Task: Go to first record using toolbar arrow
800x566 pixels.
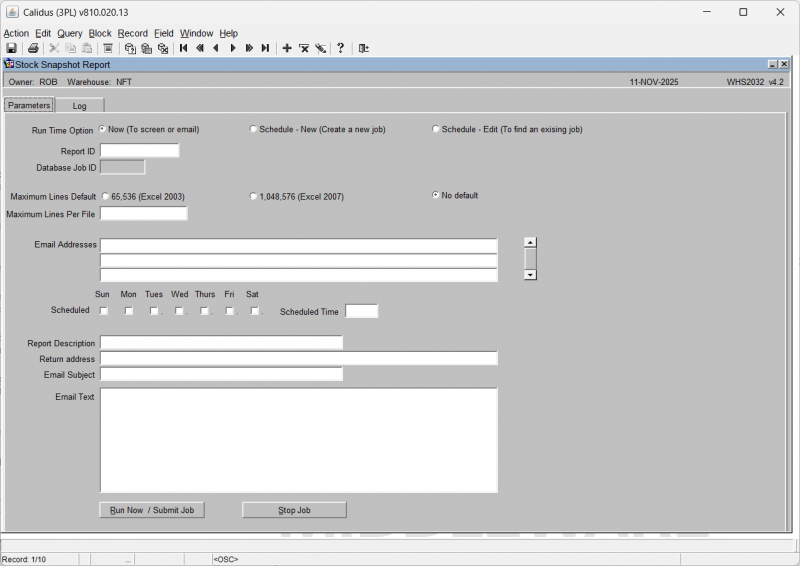Action: (x=183, y=48)
